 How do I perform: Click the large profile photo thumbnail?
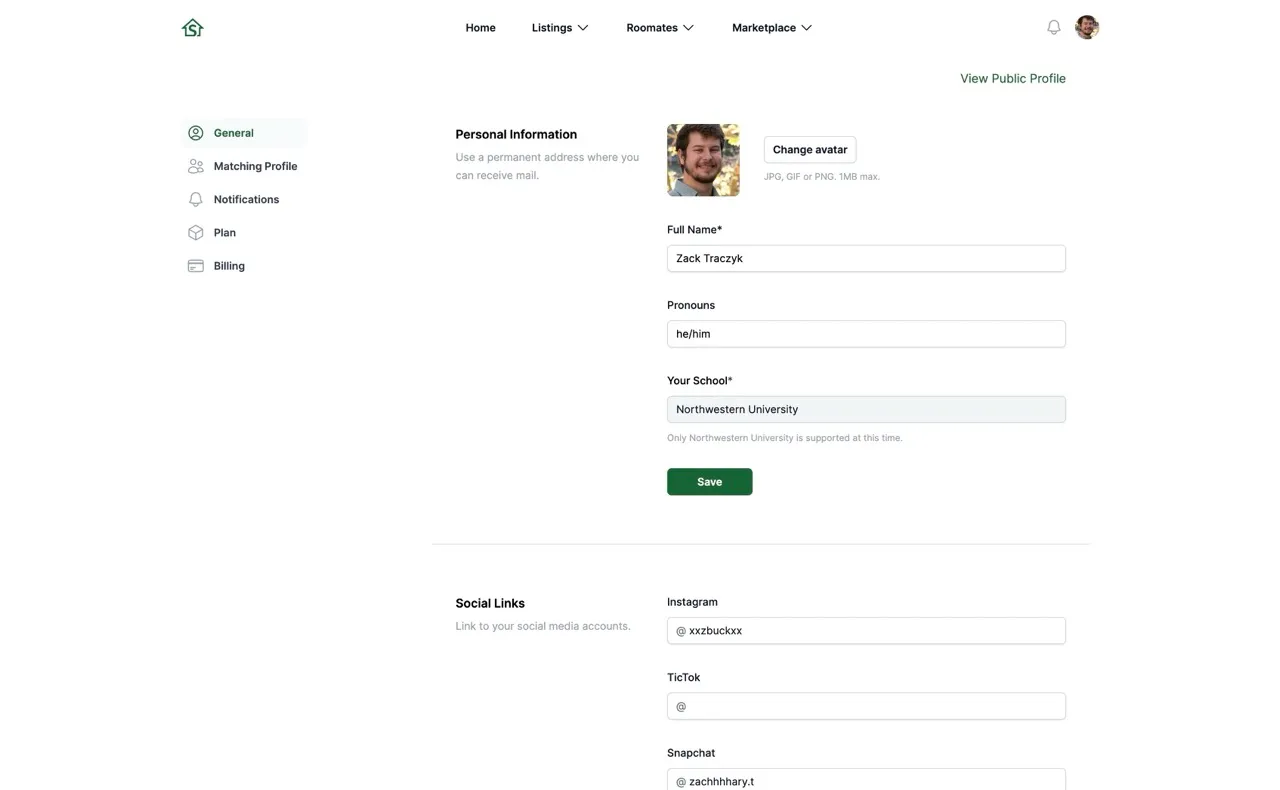tap(703, 160)
